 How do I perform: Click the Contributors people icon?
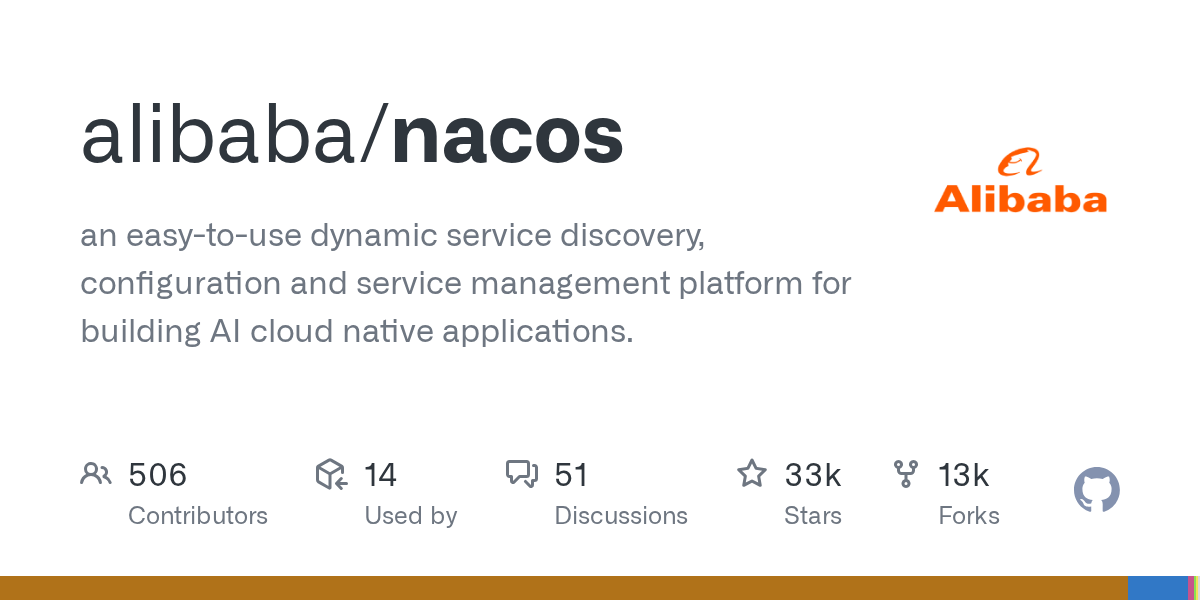96,474
